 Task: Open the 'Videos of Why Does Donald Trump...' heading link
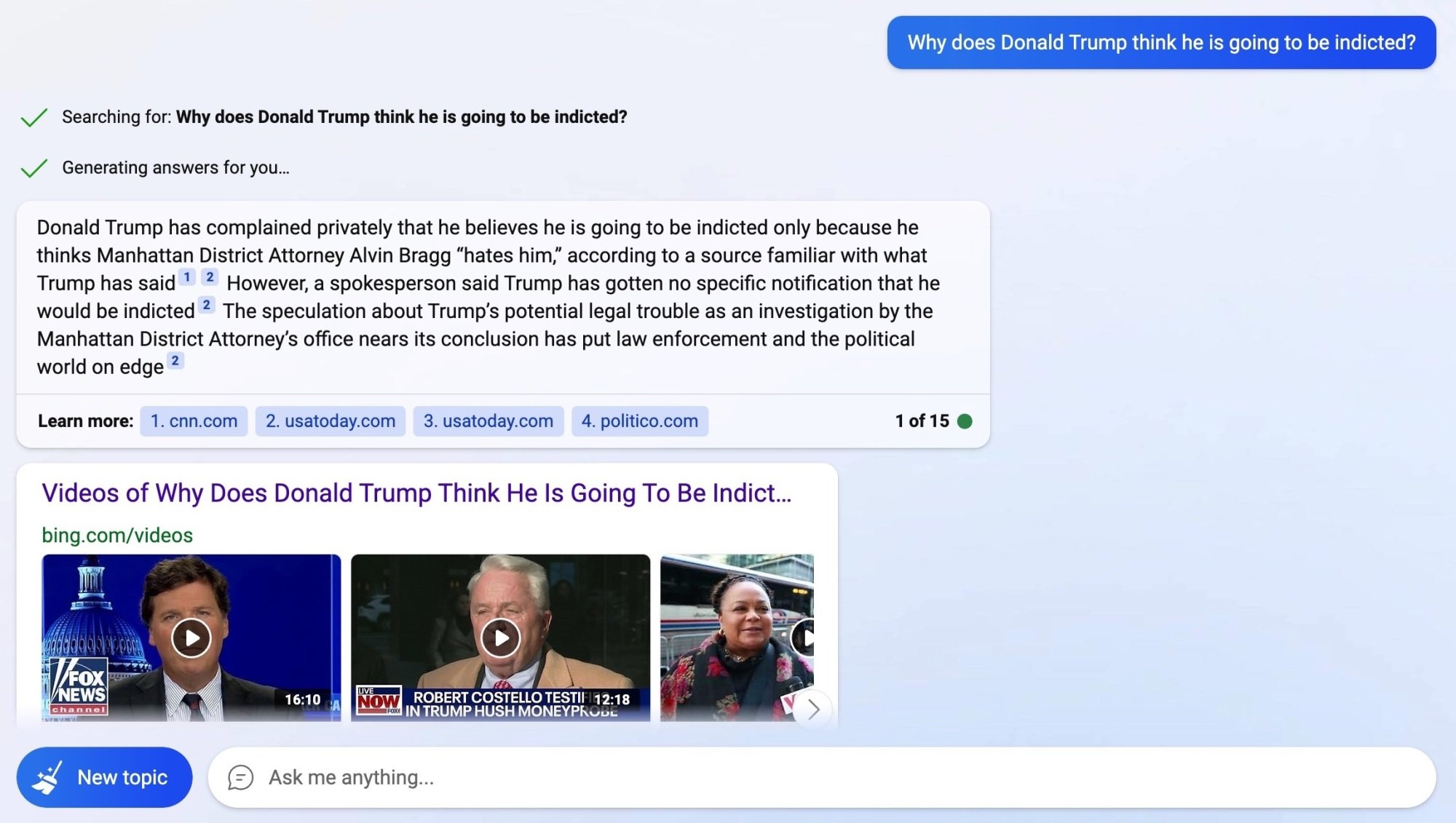pos(416,493)
